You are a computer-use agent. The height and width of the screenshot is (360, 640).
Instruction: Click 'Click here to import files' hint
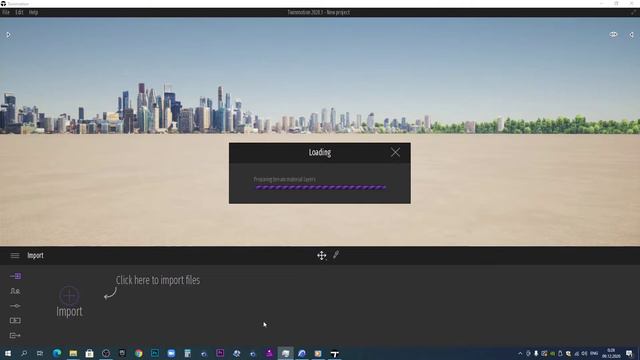(158, 280)
